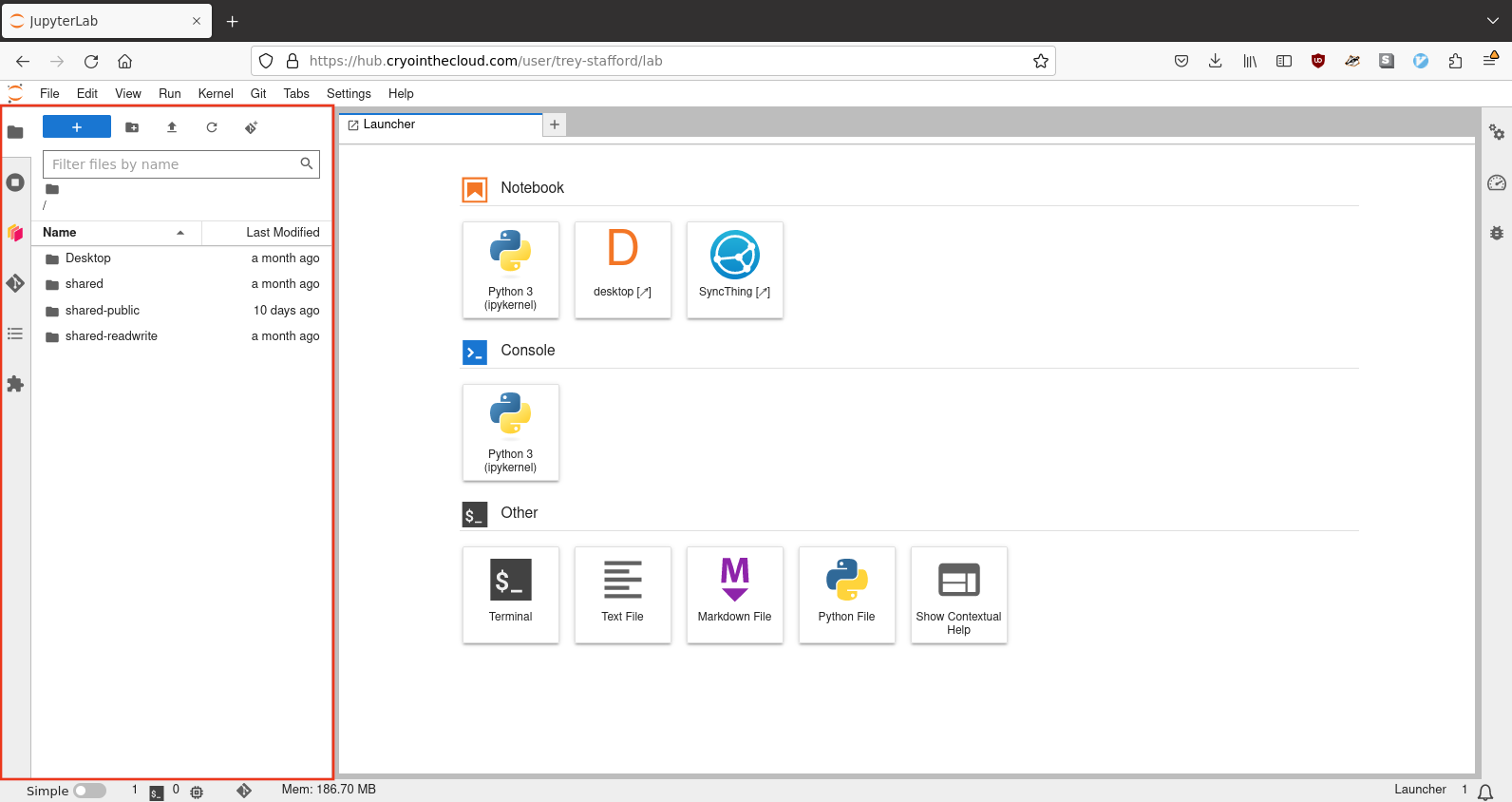Click the blue New Launcher button

77,127
